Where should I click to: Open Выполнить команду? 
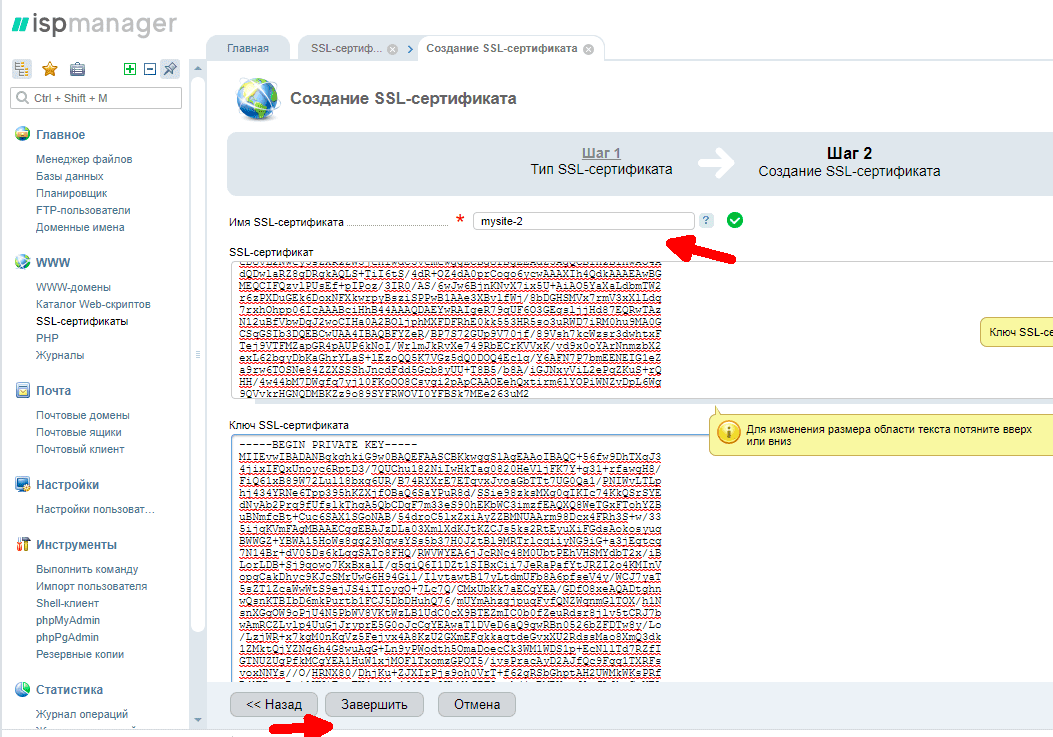pyautogui.click(x=87, y=569)
